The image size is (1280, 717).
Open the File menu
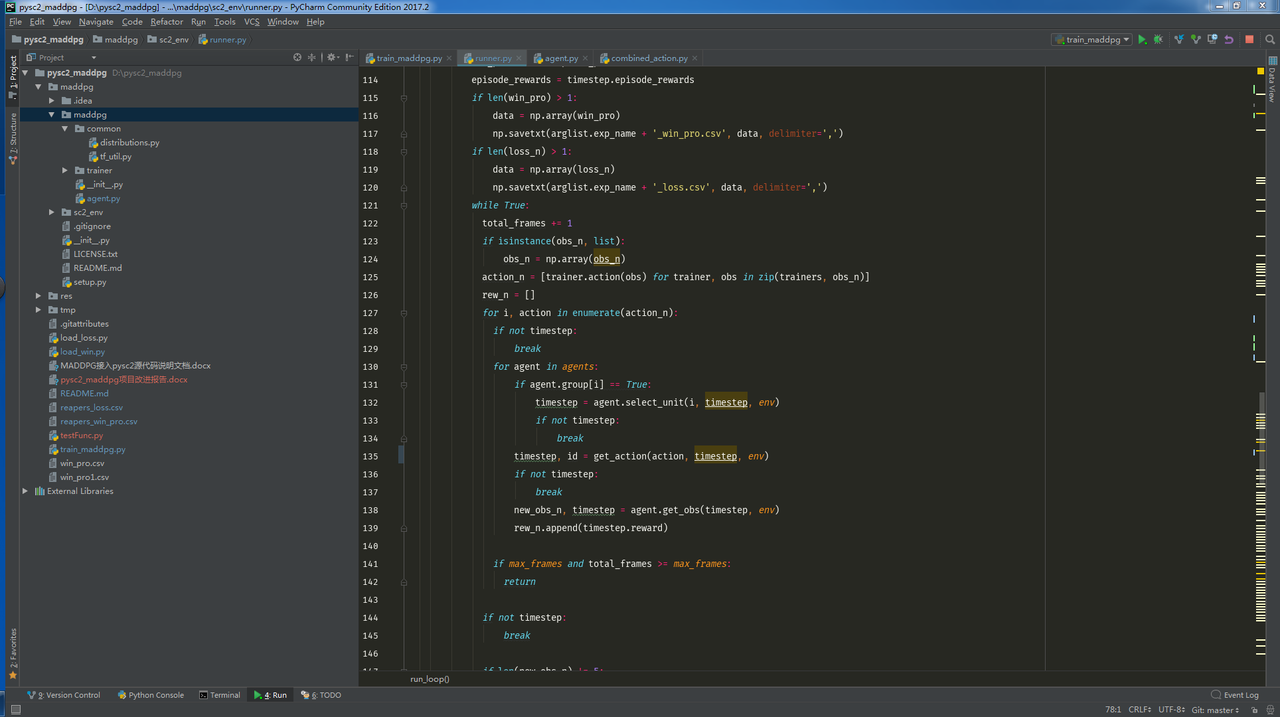pyautogui.click(x=15, y=21)
